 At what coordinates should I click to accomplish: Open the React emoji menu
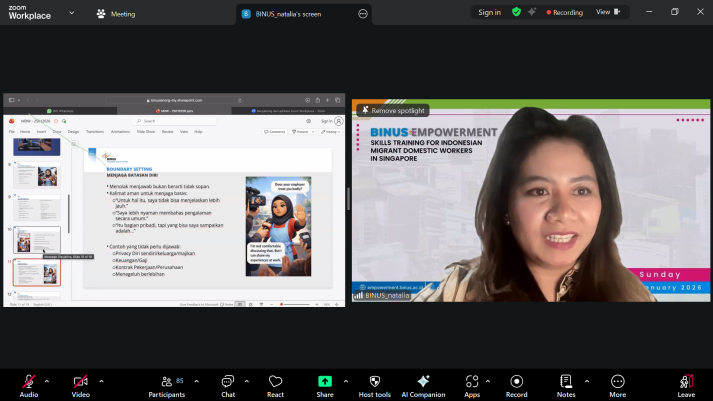(x=275, y=382)
